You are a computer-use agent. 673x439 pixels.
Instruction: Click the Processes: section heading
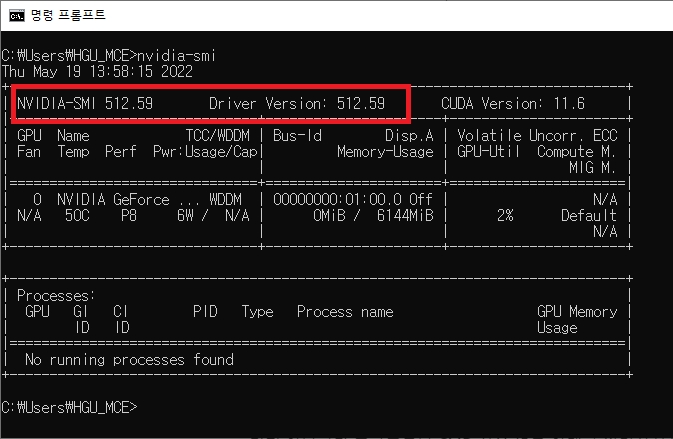pos(56,295)
